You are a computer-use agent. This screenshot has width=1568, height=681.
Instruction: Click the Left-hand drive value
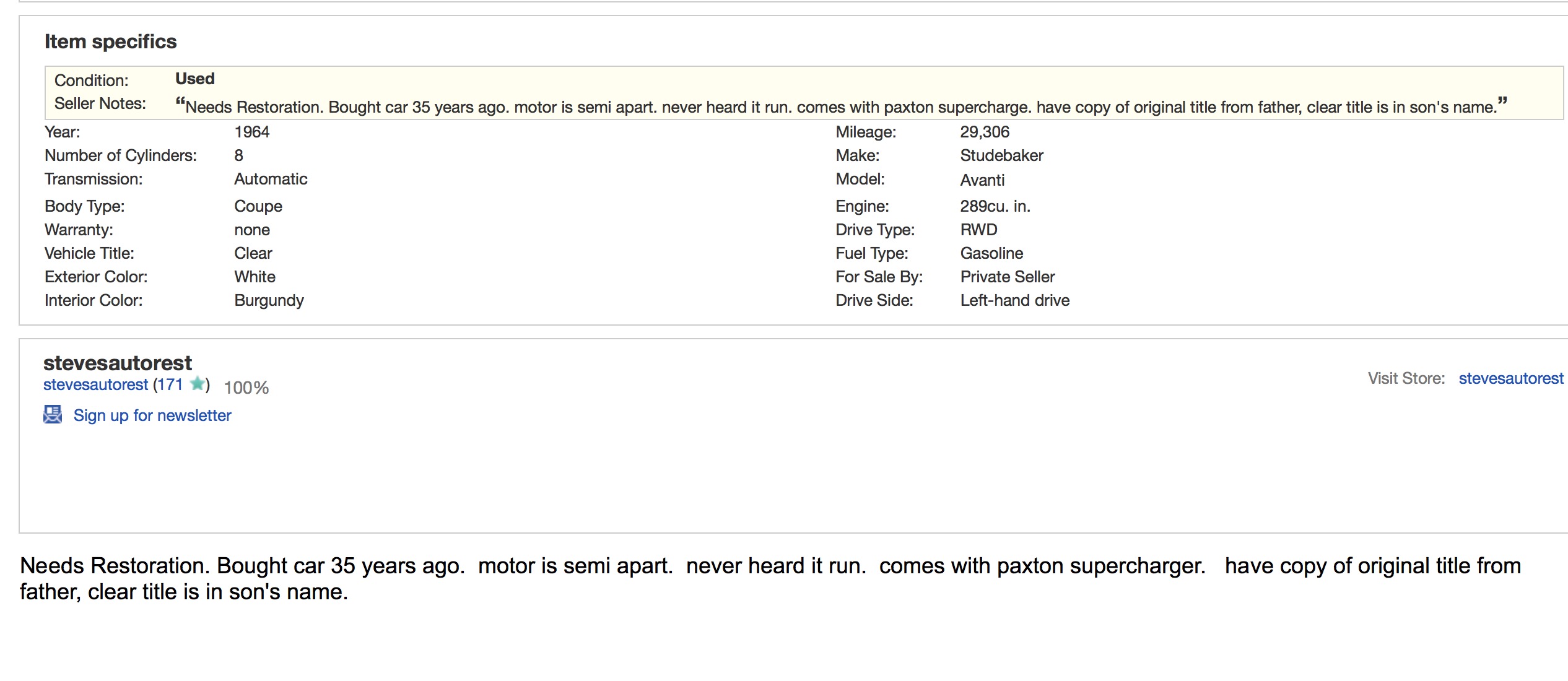pyautogui.click(x=1014, y=300)
